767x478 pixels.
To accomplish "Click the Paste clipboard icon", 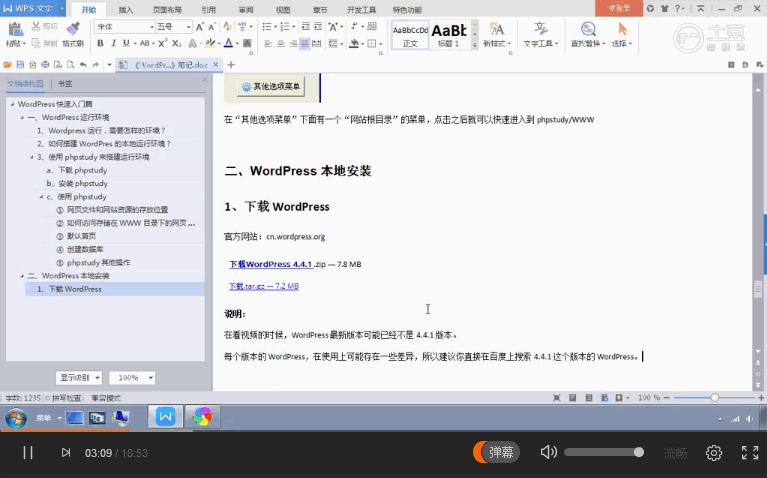I will click(15, 29).
